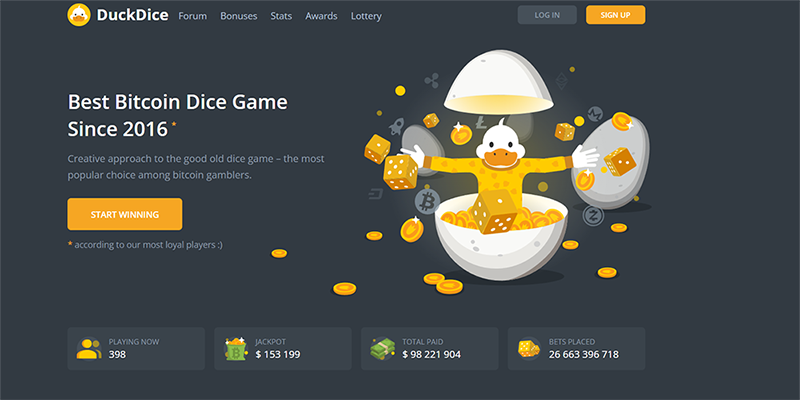
Task: Click the START WINNING button
Action: (x=124, y=214)
